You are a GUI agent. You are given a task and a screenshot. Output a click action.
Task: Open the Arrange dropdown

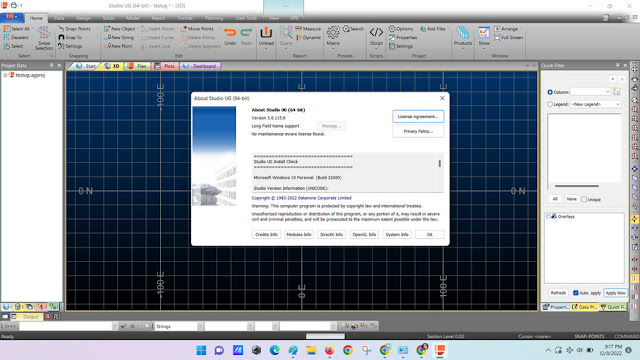click(x=520, y=29)
